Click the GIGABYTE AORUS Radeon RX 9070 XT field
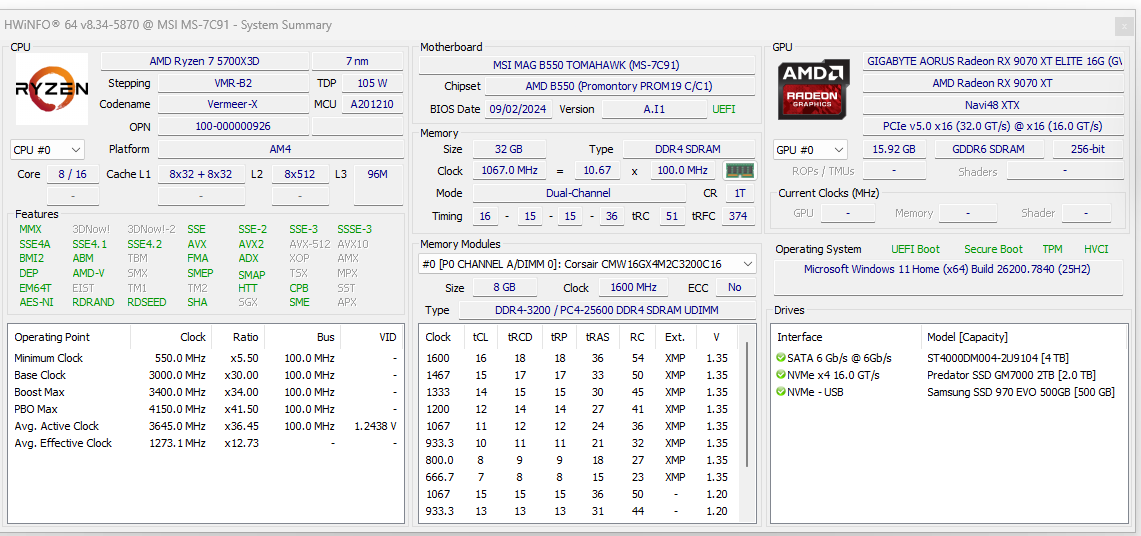 click(994, 61)
